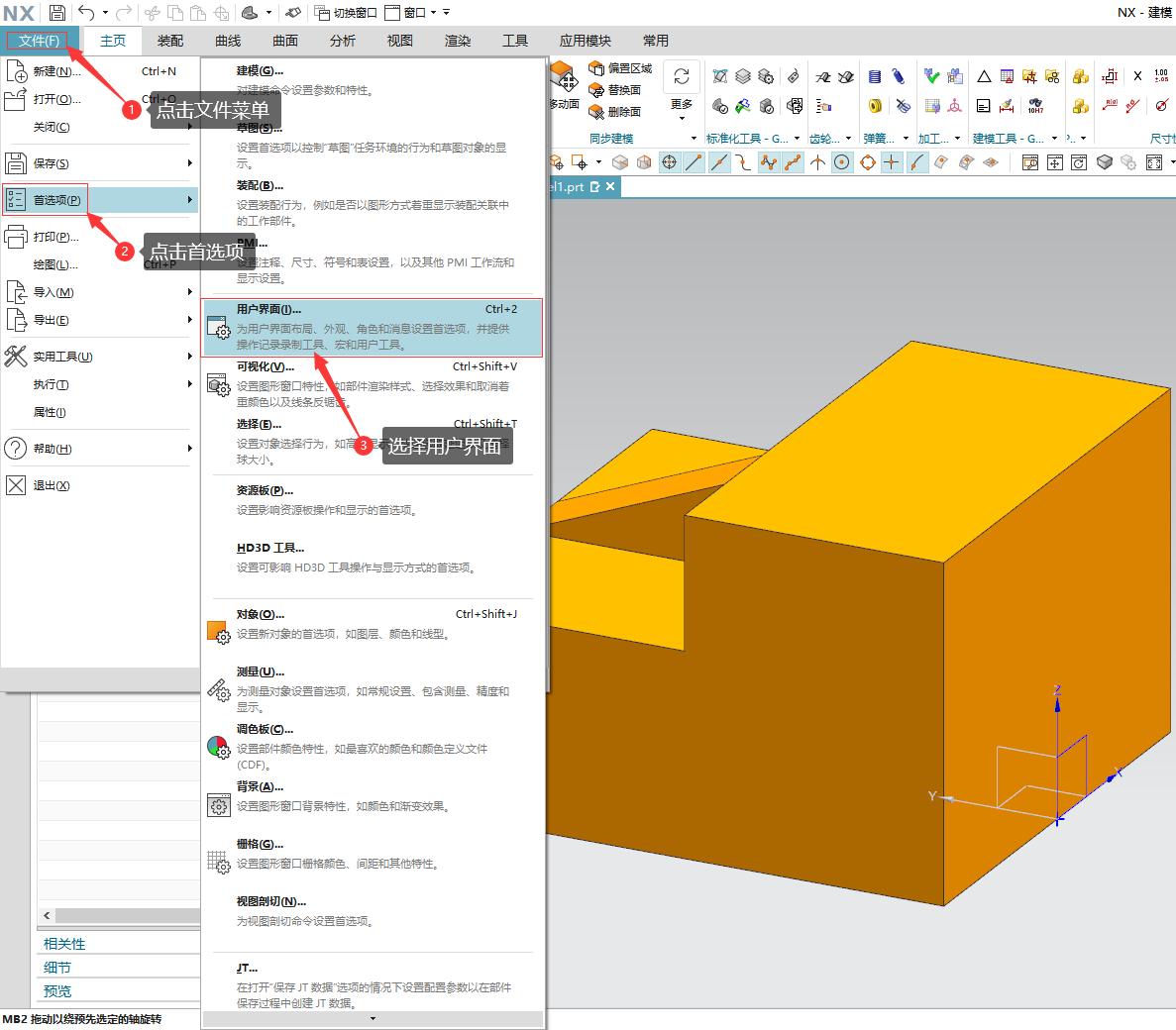Image resolution: width=1176 pixels, height=1030 pixels.
Task: Click the Undo arrow icon
Action: point(87,13)
